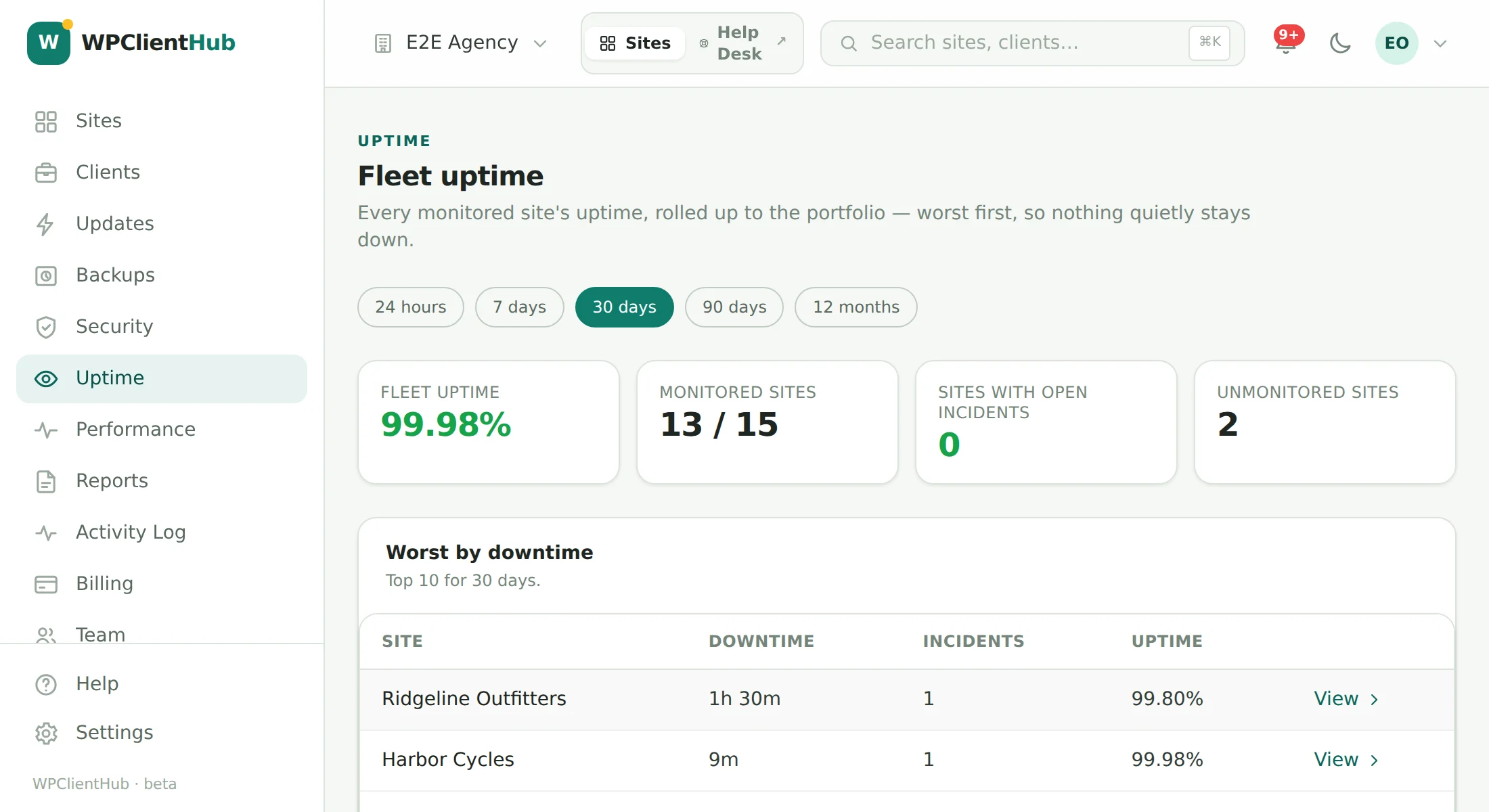Sort by the INCIDENTS column header
Screen dimensions: 1489x812
pos(974,641)
